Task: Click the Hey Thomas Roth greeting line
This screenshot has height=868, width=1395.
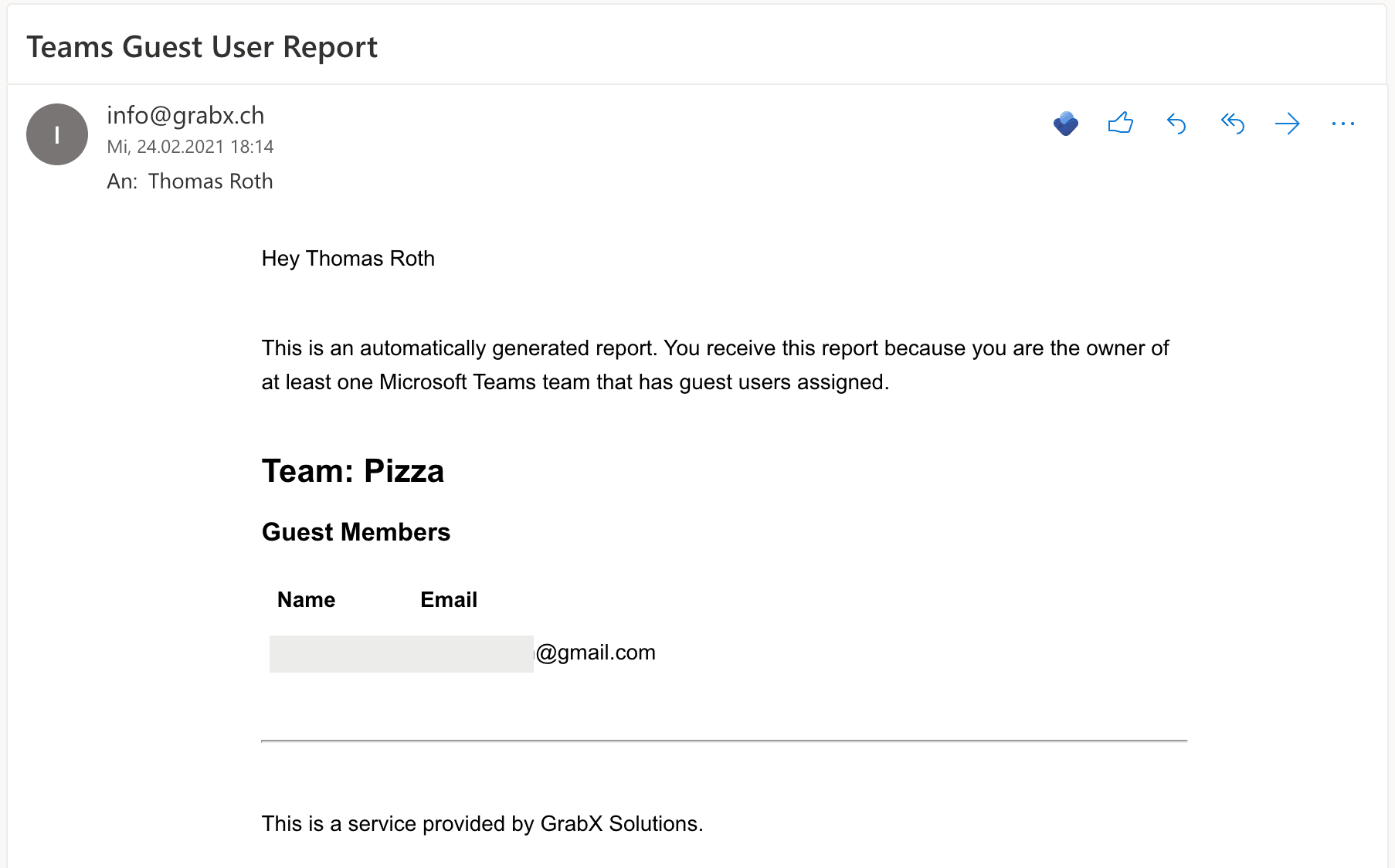Action: pos(348,259)
